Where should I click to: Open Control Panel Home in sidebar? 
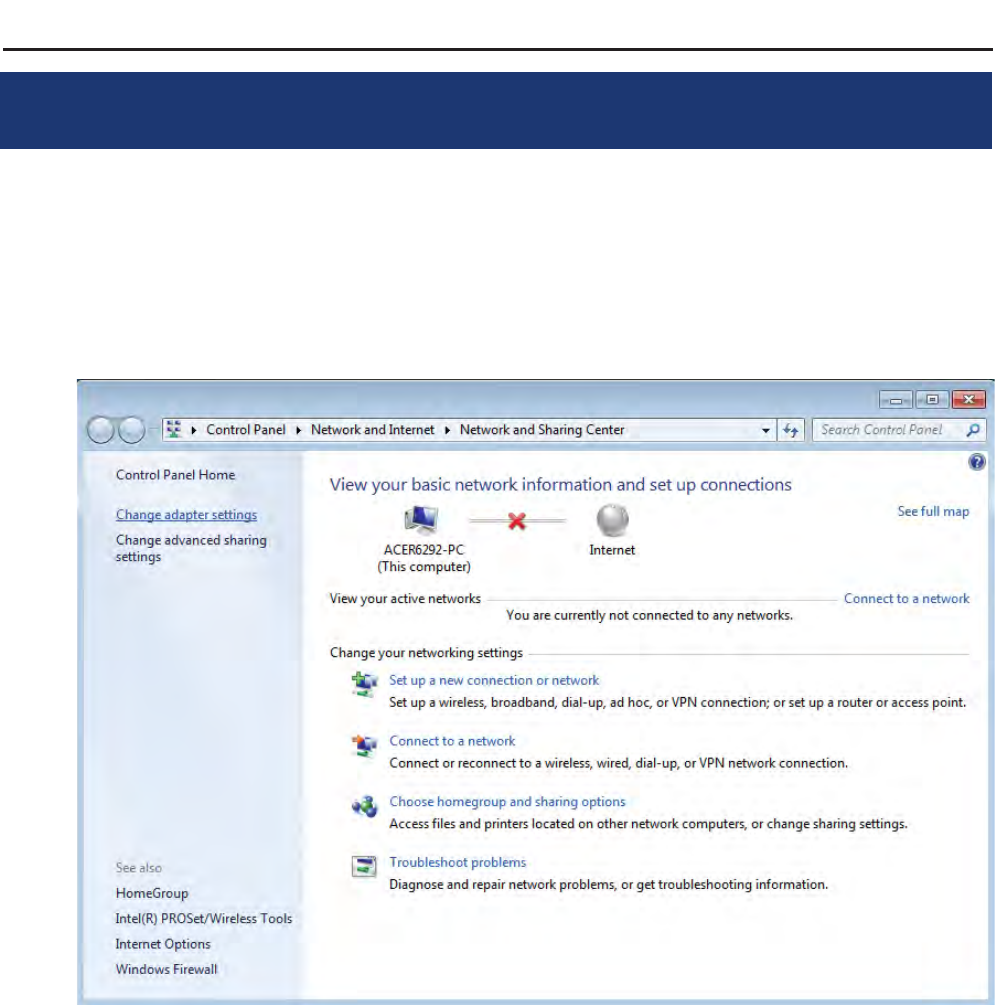175,475
